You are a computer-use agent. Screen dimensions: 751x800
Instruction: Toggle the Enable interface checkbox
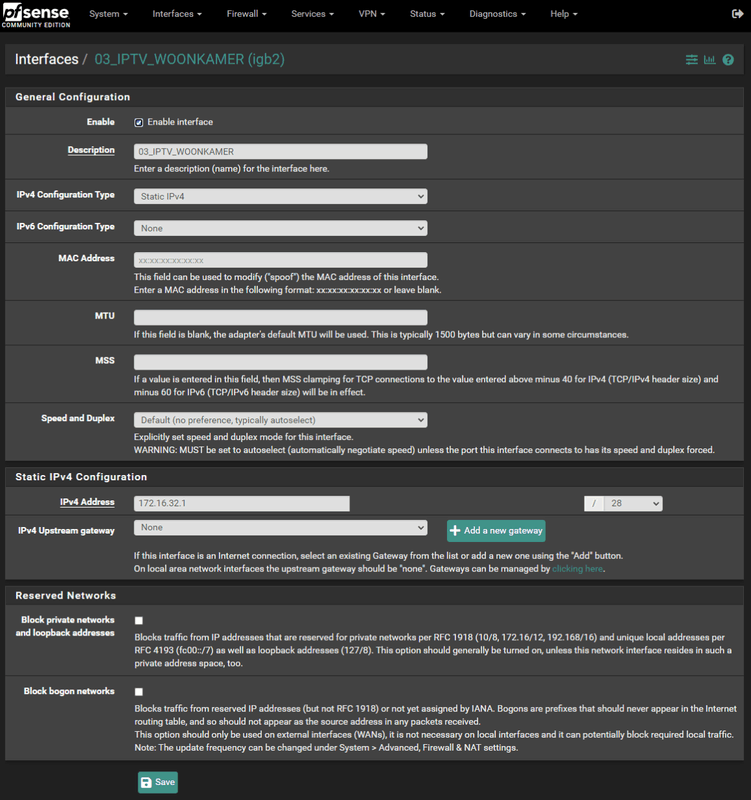coord(138,122)
